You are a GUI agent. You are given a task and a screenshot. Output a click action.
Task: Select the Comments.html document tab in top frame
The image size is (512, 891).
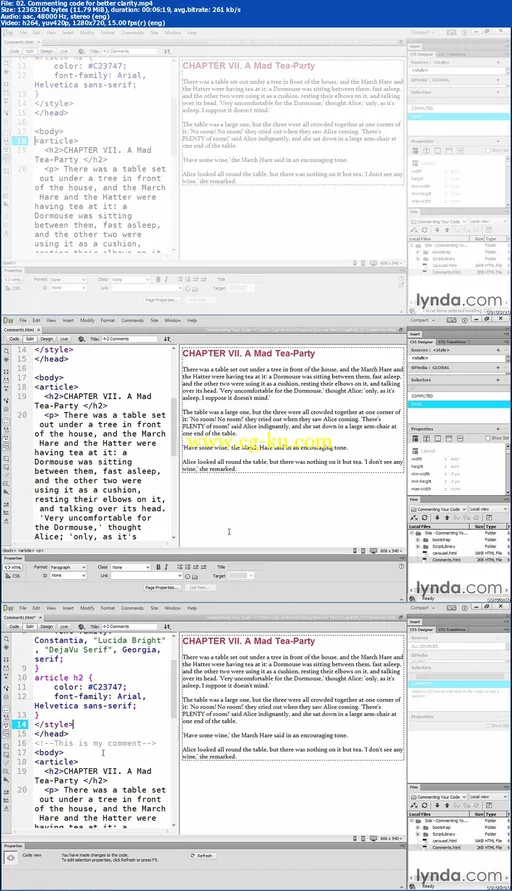18,42
